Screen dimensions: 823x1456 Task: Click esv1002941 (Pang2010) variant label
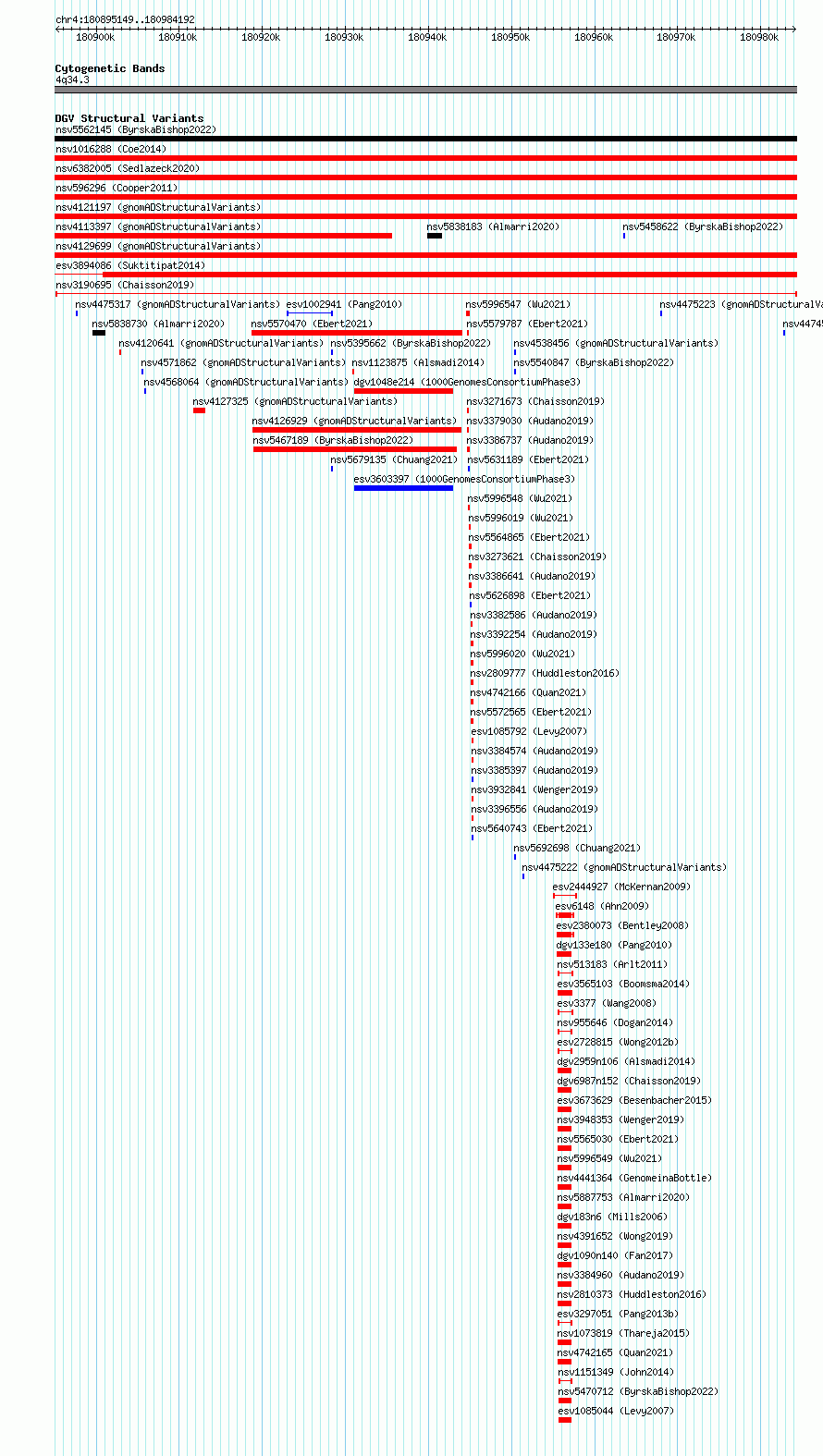coord(344,305)
